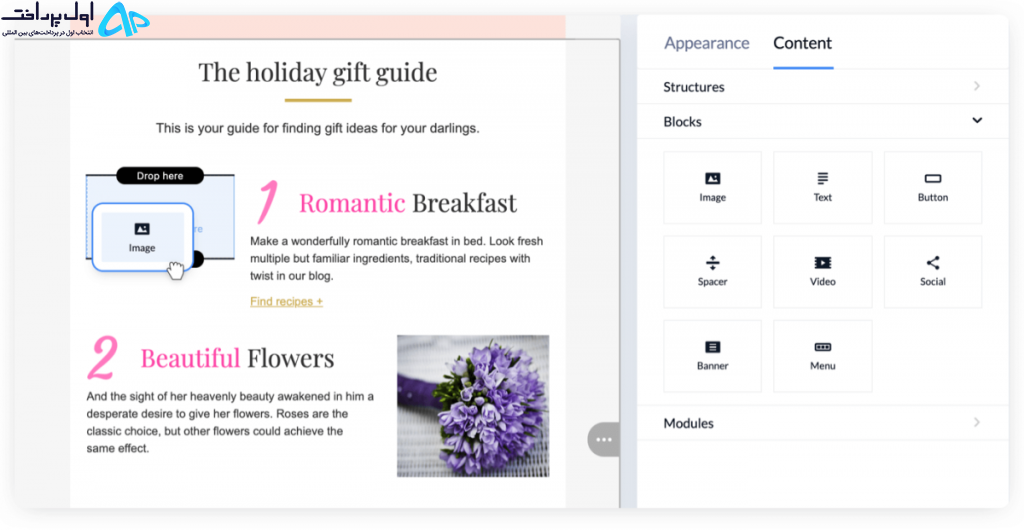Screen dimensions: 1024x530
Task: Click the chevron next to Structures
Action: click(977, 86)
